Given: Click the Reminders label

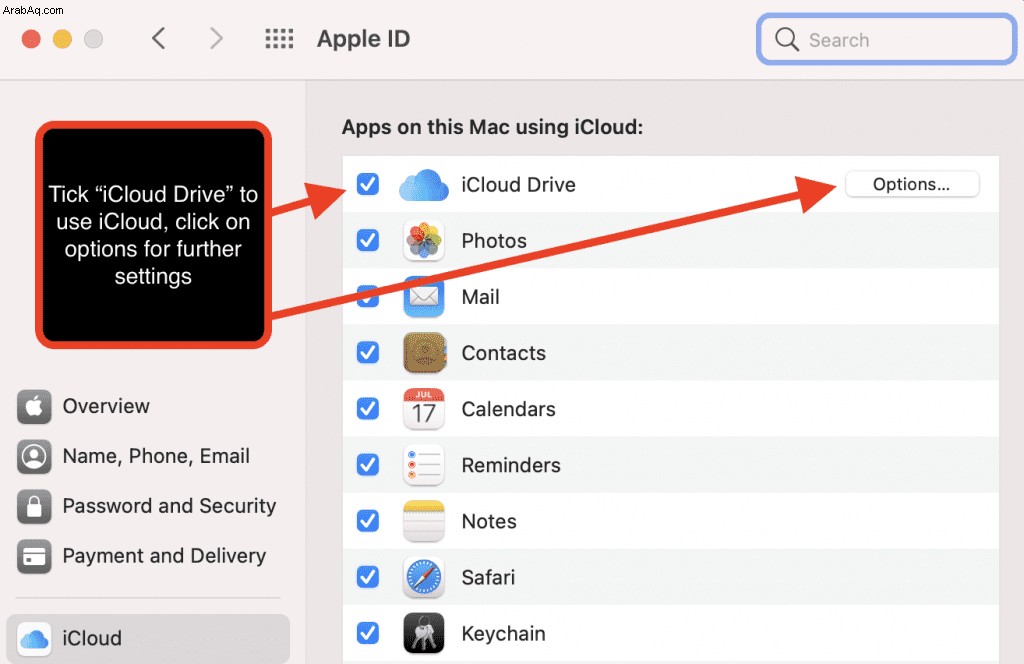Looking at the screenshot, I should pyautogui.click(x=511, y=466).
